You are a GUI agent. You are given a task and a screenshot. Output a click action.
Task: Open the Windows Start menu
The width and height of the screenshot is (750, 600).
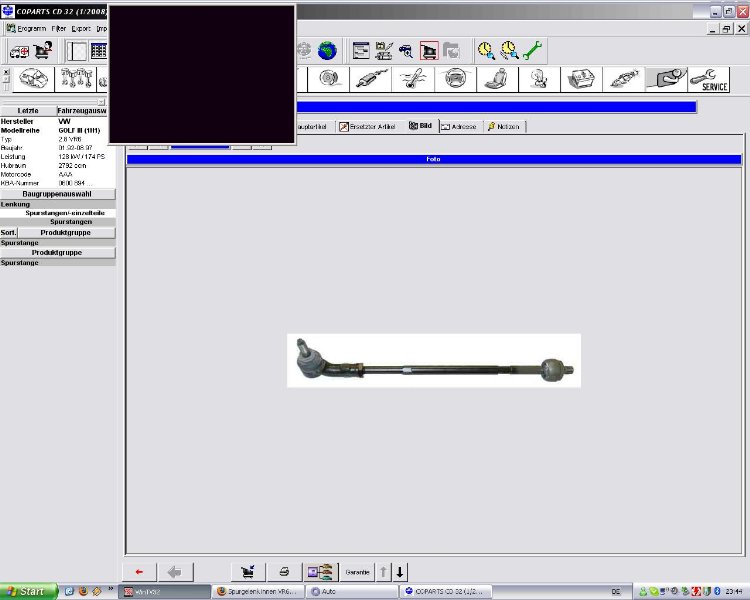pos(25,592)
